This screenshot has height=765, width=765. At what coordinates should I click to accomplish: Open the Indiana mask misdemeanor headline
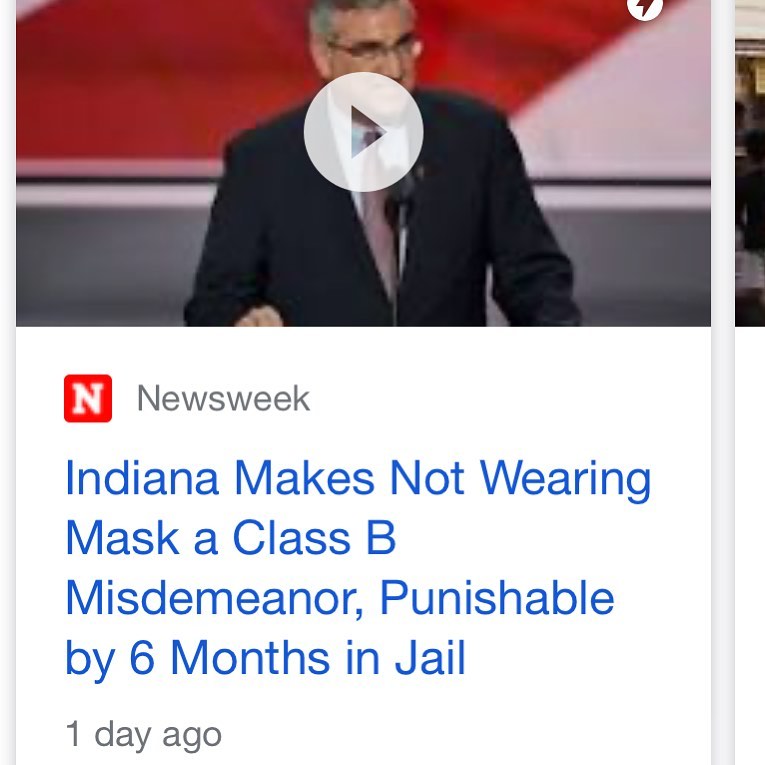coord(358,568)
